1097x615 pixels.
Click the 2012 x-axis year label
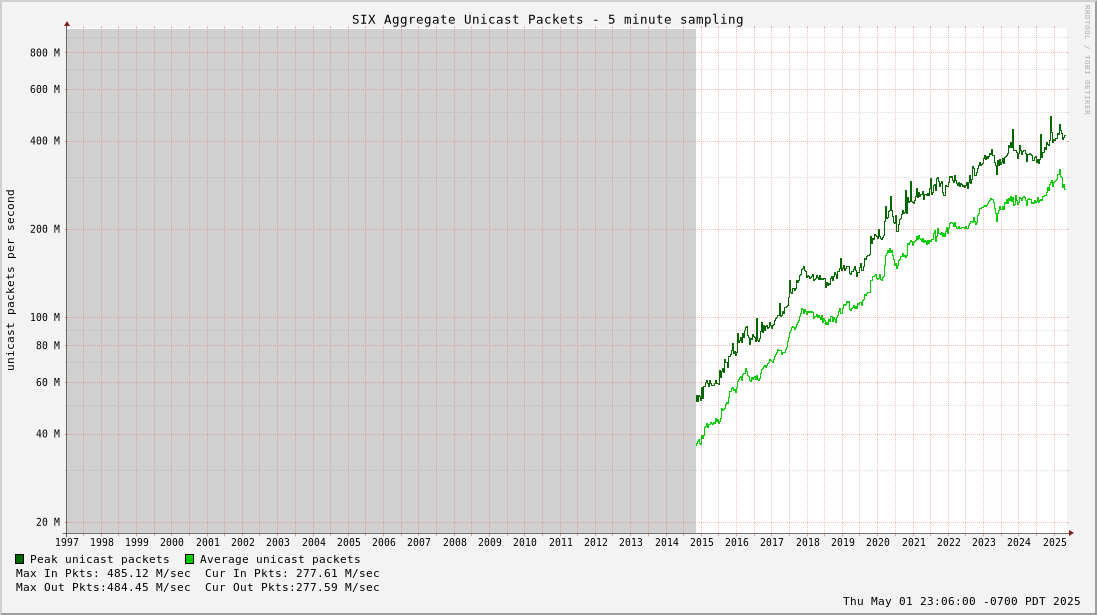coord(595,542)
